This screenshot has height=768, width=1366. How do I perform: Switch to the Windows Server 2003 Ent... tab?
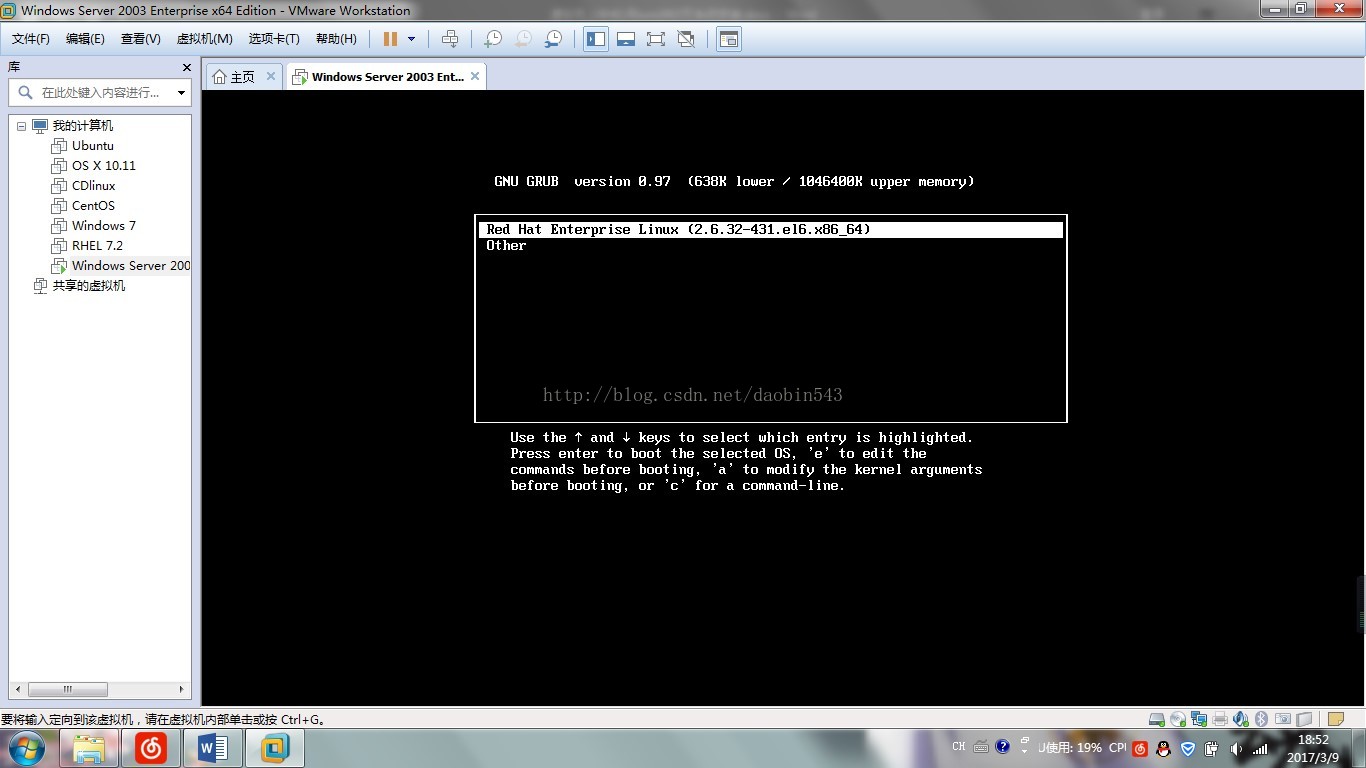coord(388,77)
